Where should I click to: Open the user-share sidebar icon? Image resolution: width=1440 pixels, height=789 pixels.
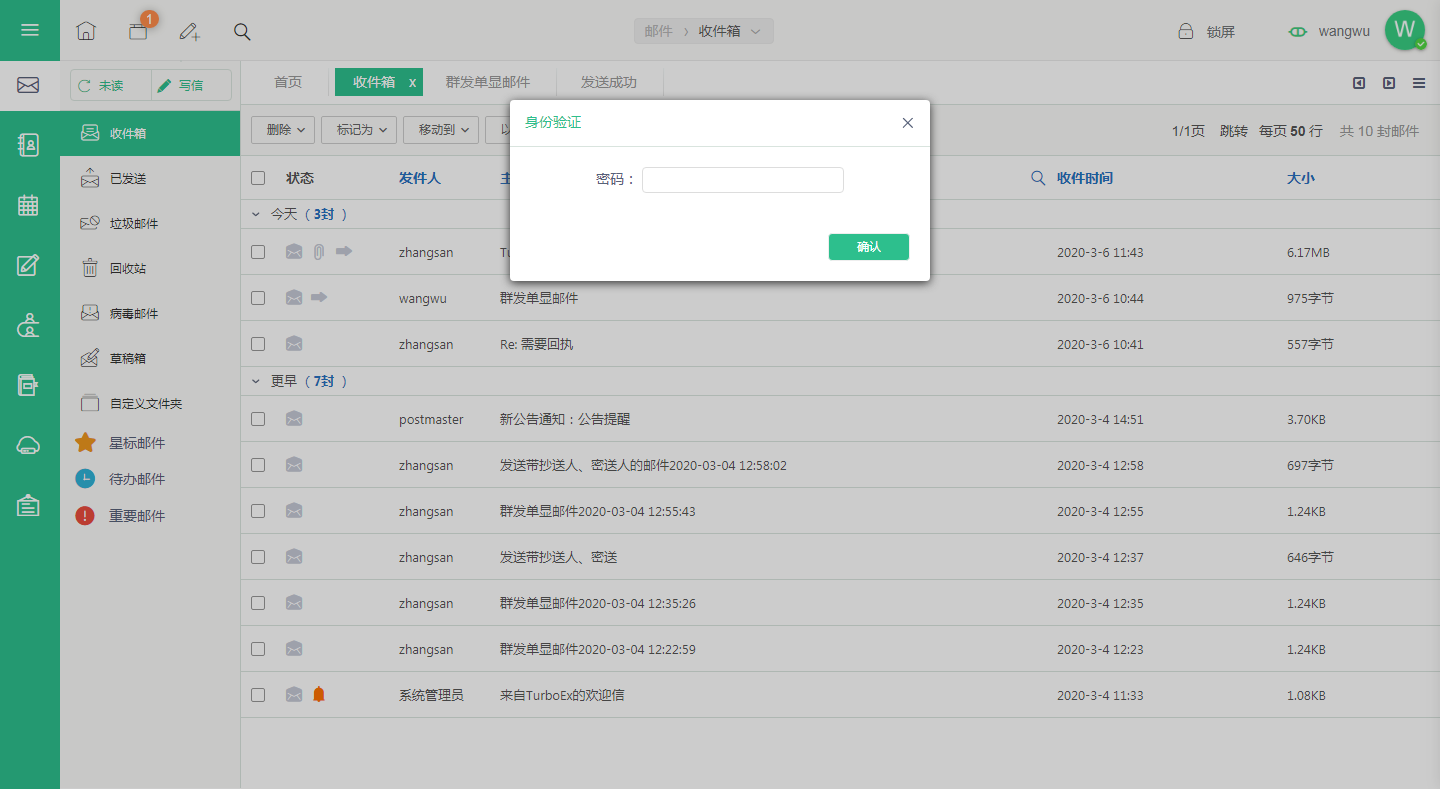[29, 325]
